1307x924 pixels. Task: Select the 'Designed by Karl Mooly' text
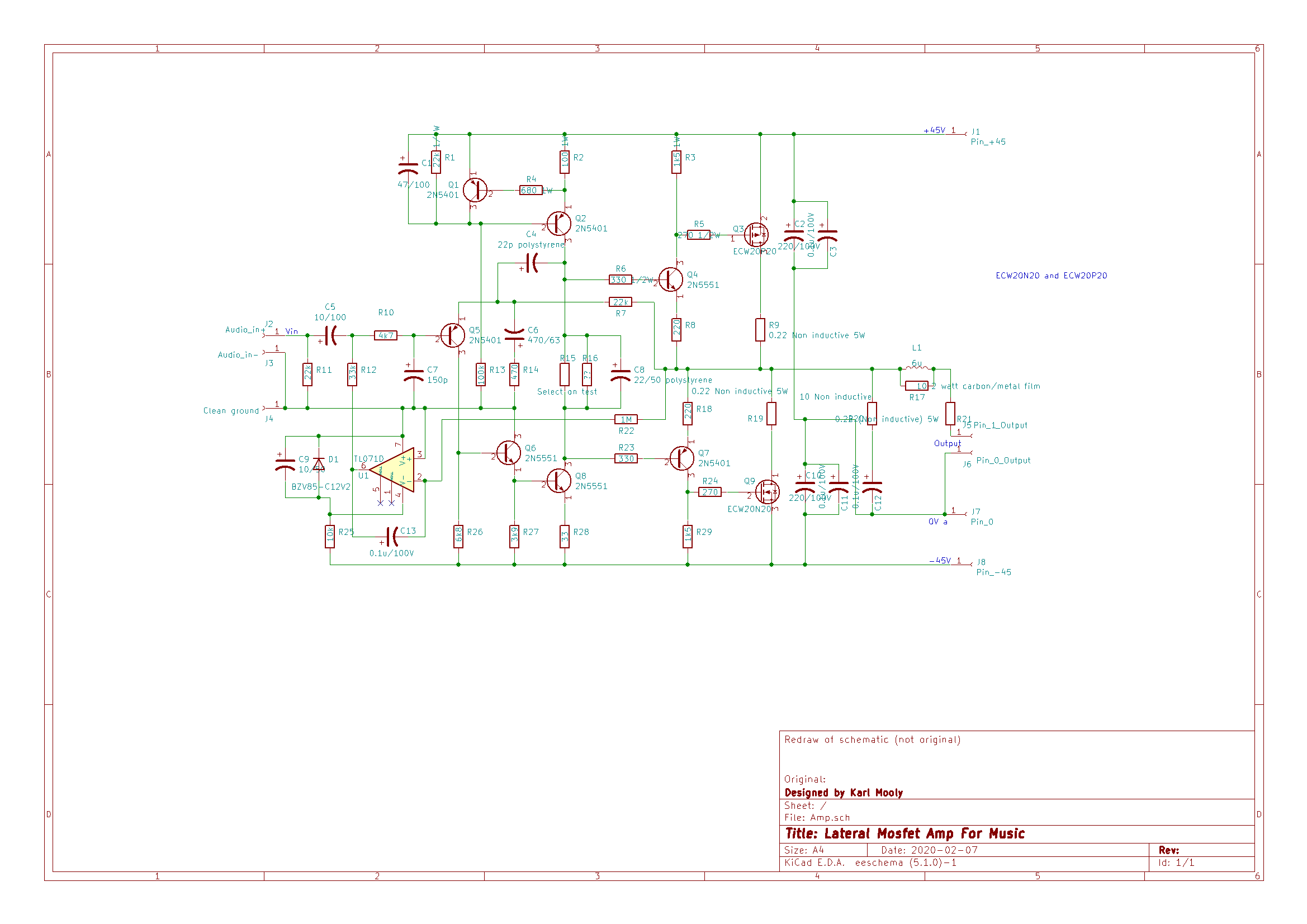coord(844,793)
